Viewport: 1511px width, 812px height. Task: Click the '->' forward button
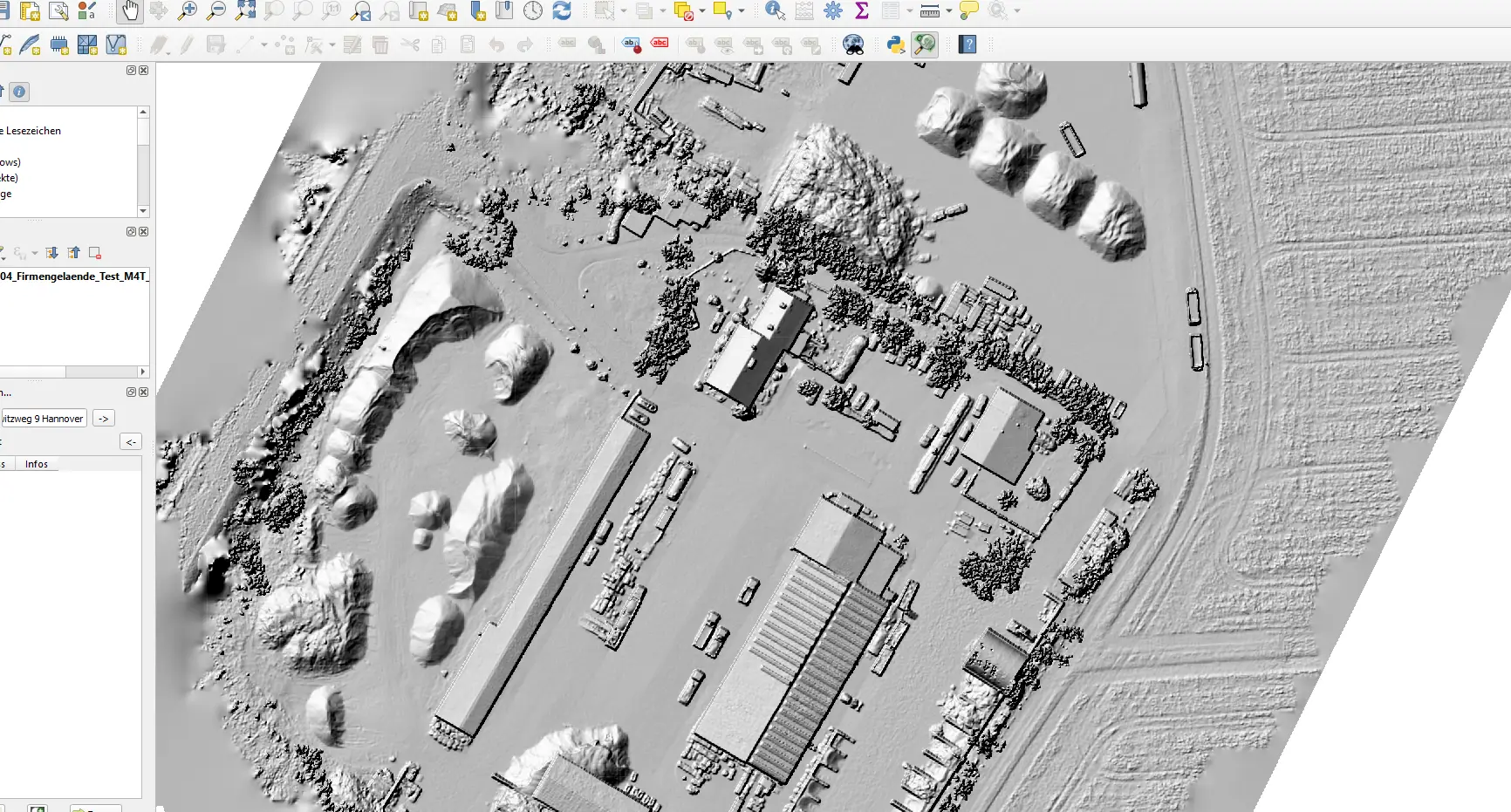(x=104, y=419)
